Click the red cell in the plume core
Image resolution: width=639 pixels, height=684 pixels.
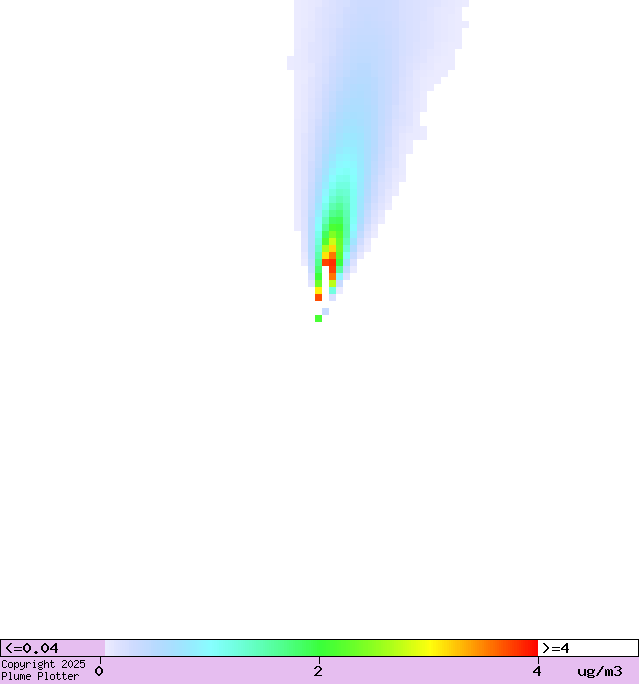coord(328,262)
